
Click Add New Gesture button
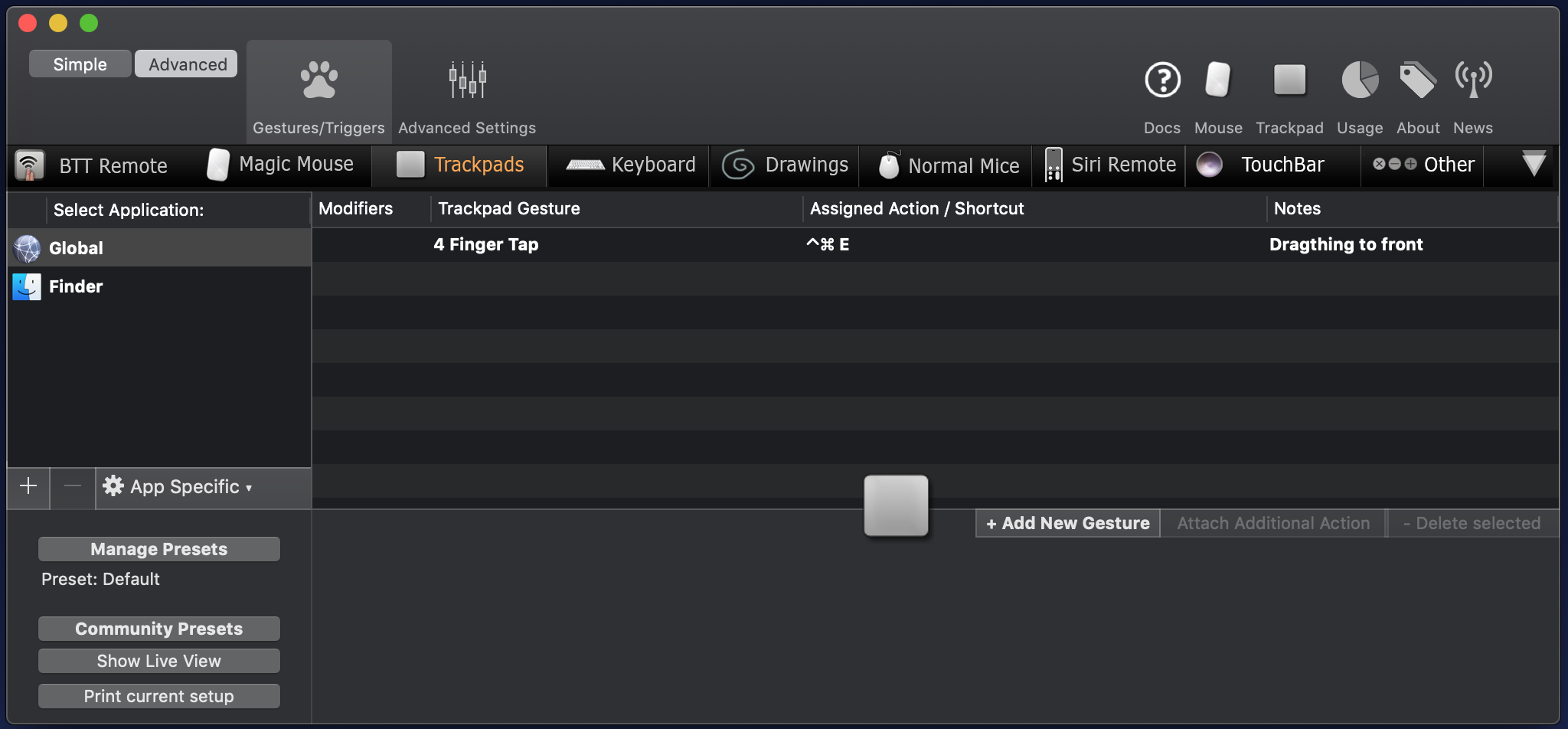click(x=1068, y=523)
